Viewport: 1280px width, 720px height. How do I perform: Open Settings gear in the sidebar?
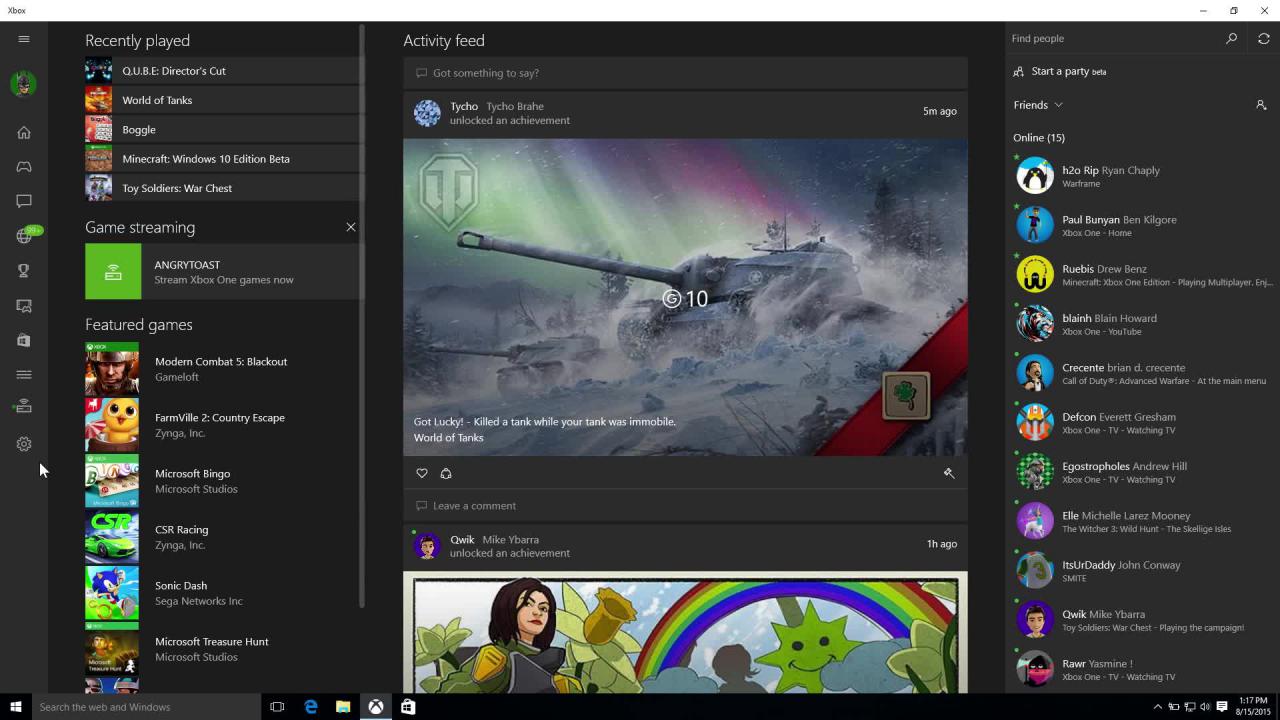click(24, 444)
